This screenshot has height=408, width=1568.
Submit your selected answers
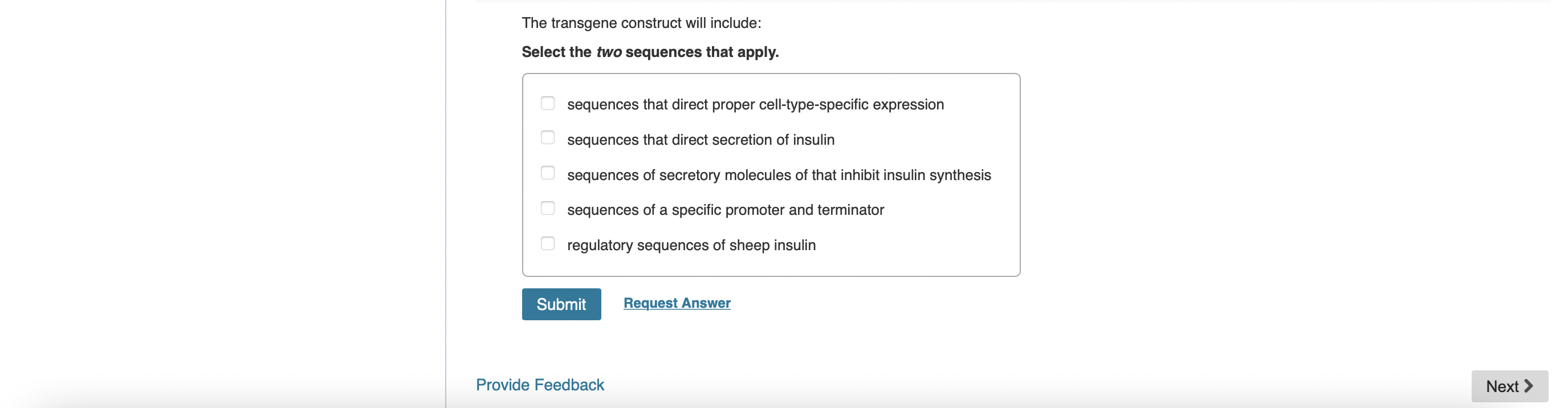point(561,304)
